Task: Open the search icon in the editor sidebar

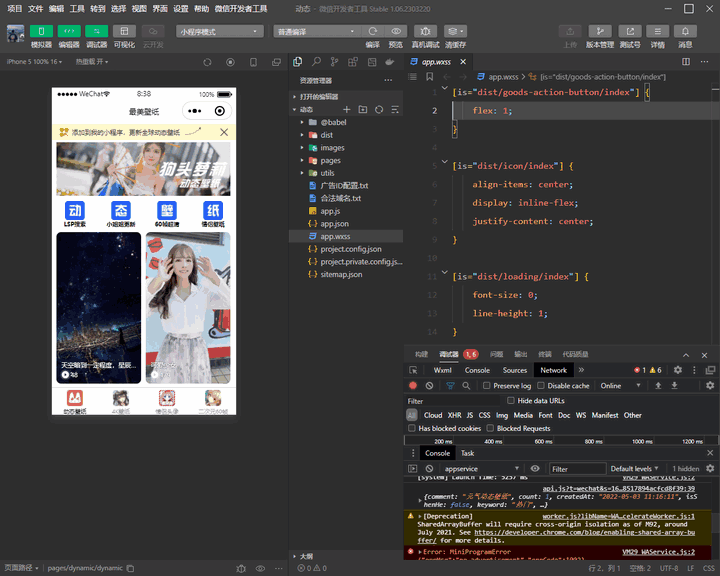Action: pos(317,62)
